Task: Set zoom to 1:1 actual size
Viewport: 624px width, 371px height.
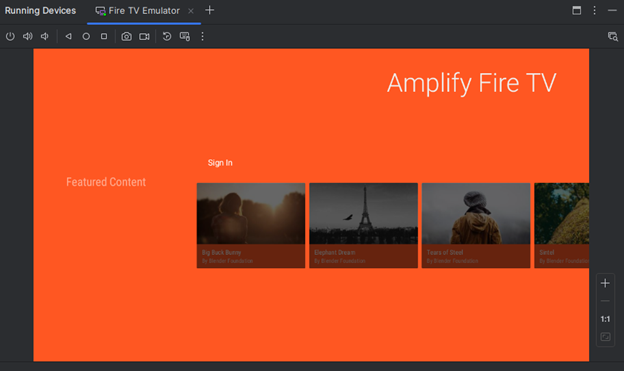Action: coord(605,319)
